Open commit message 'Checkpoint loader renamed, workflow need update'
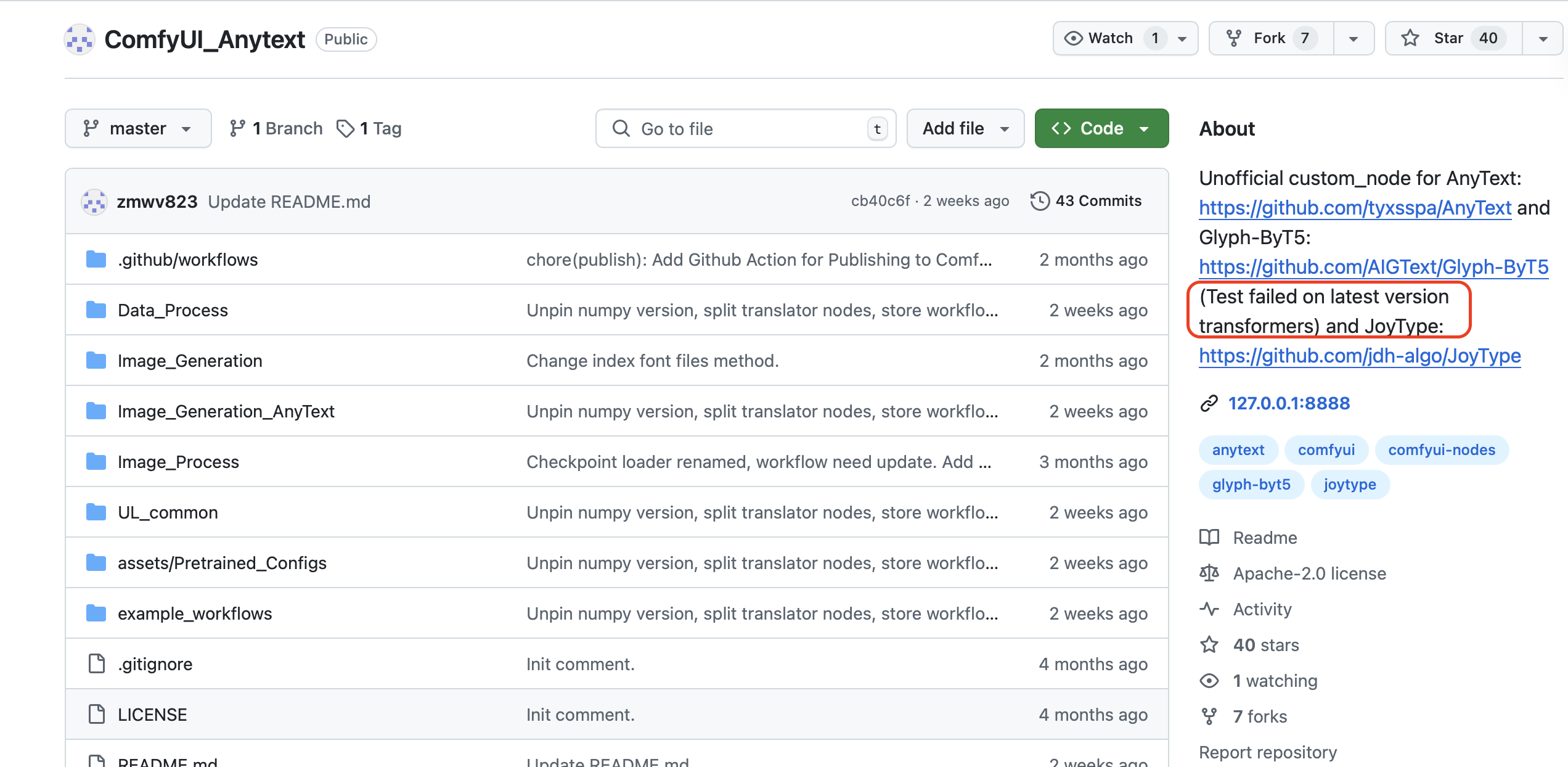 point(759,462)
